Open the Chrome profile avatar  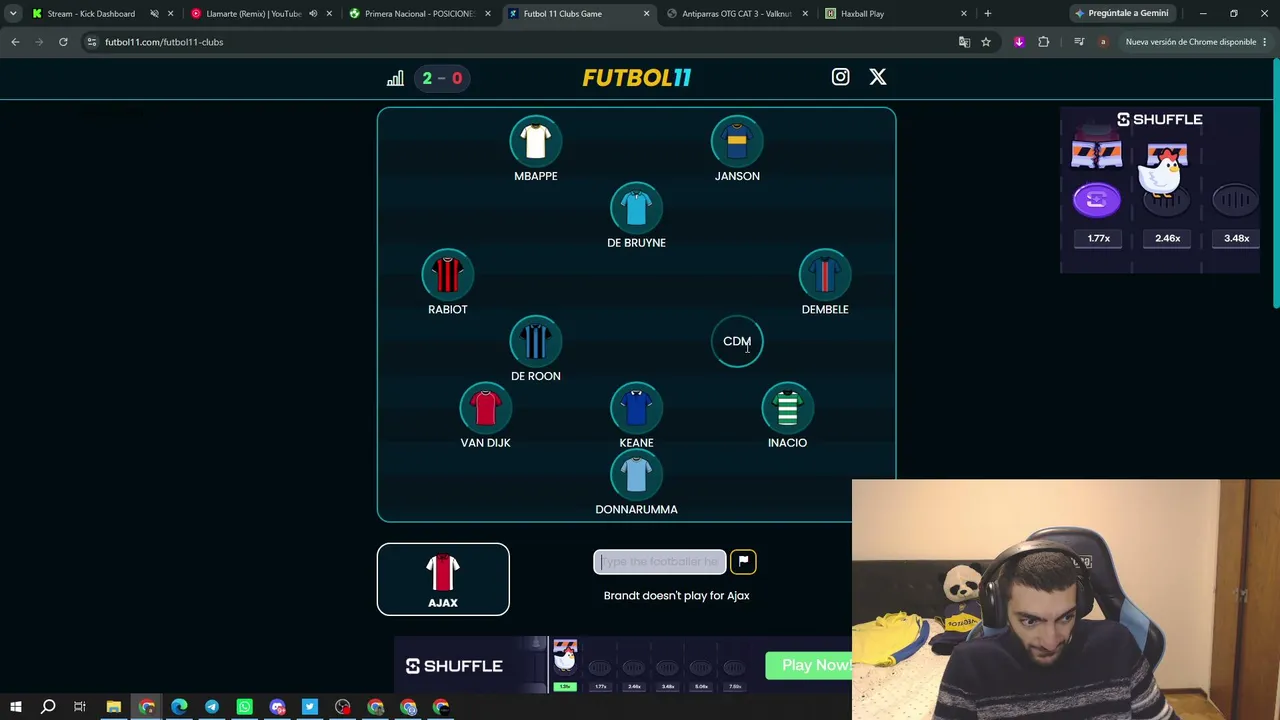tap(1103, 42)
